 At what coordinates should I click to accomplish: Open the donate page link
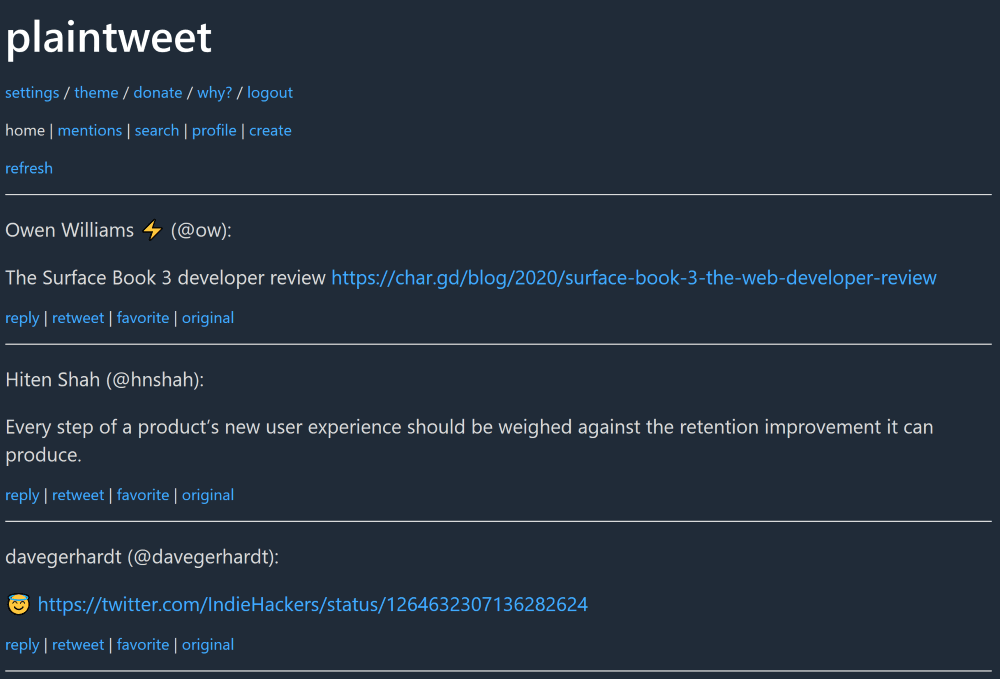158,93
